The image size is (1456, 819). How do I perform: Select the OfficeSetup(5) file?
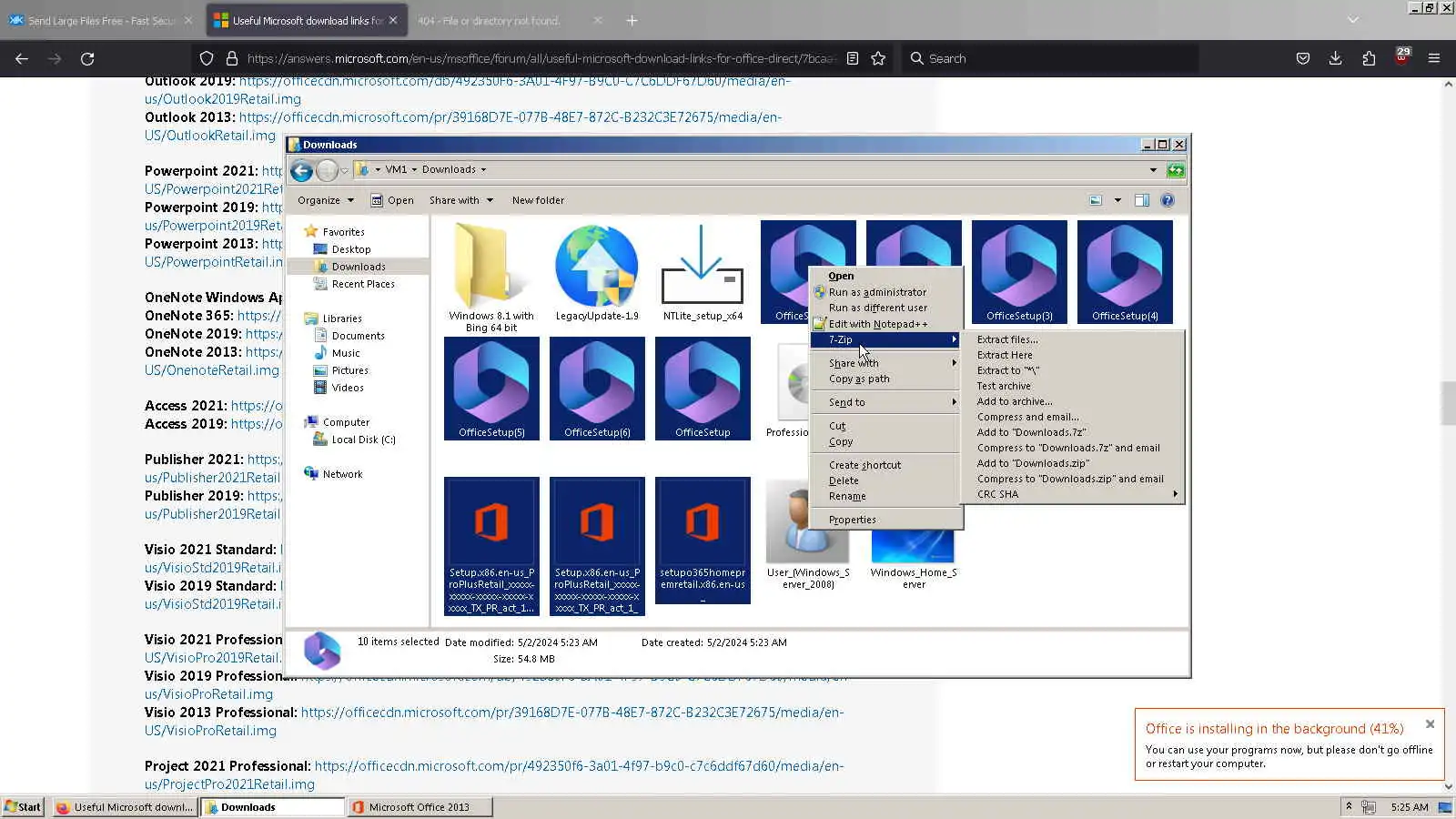coord(491,388)
